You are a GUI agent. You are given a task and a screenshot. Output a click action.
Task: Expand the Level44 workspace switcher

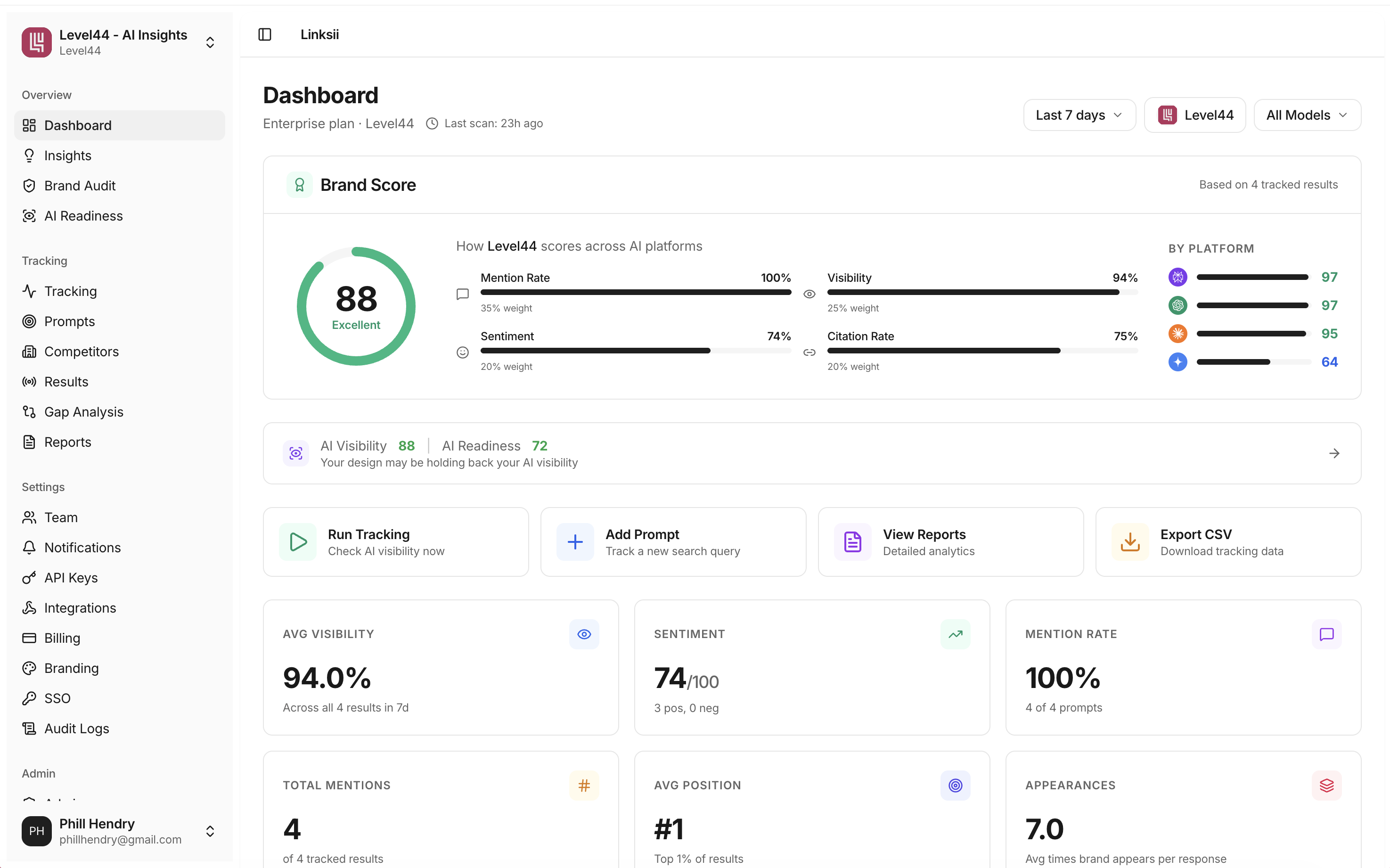click(210, 42)
